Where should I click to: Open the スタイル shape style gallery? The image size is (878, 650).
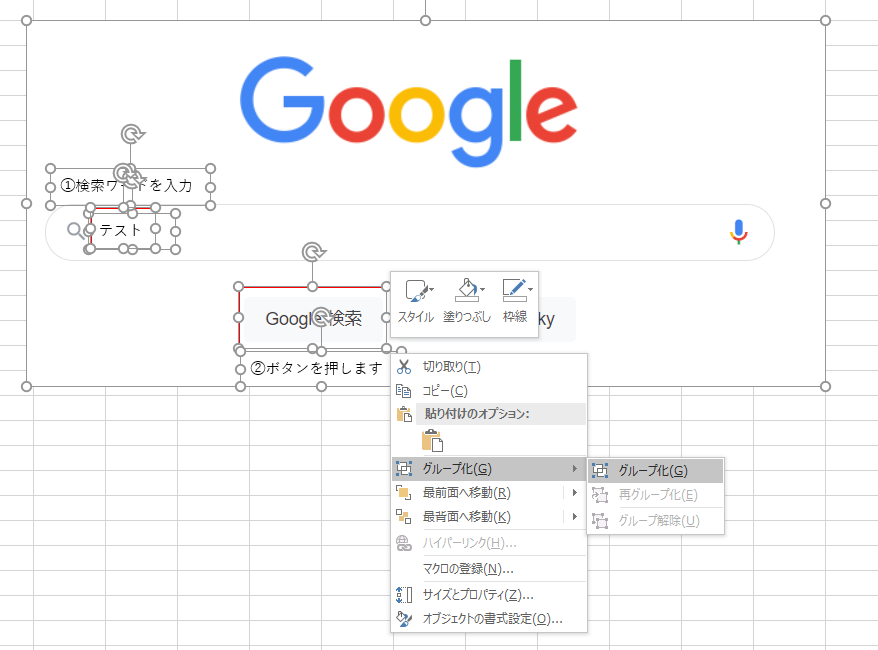pos(415,301)
